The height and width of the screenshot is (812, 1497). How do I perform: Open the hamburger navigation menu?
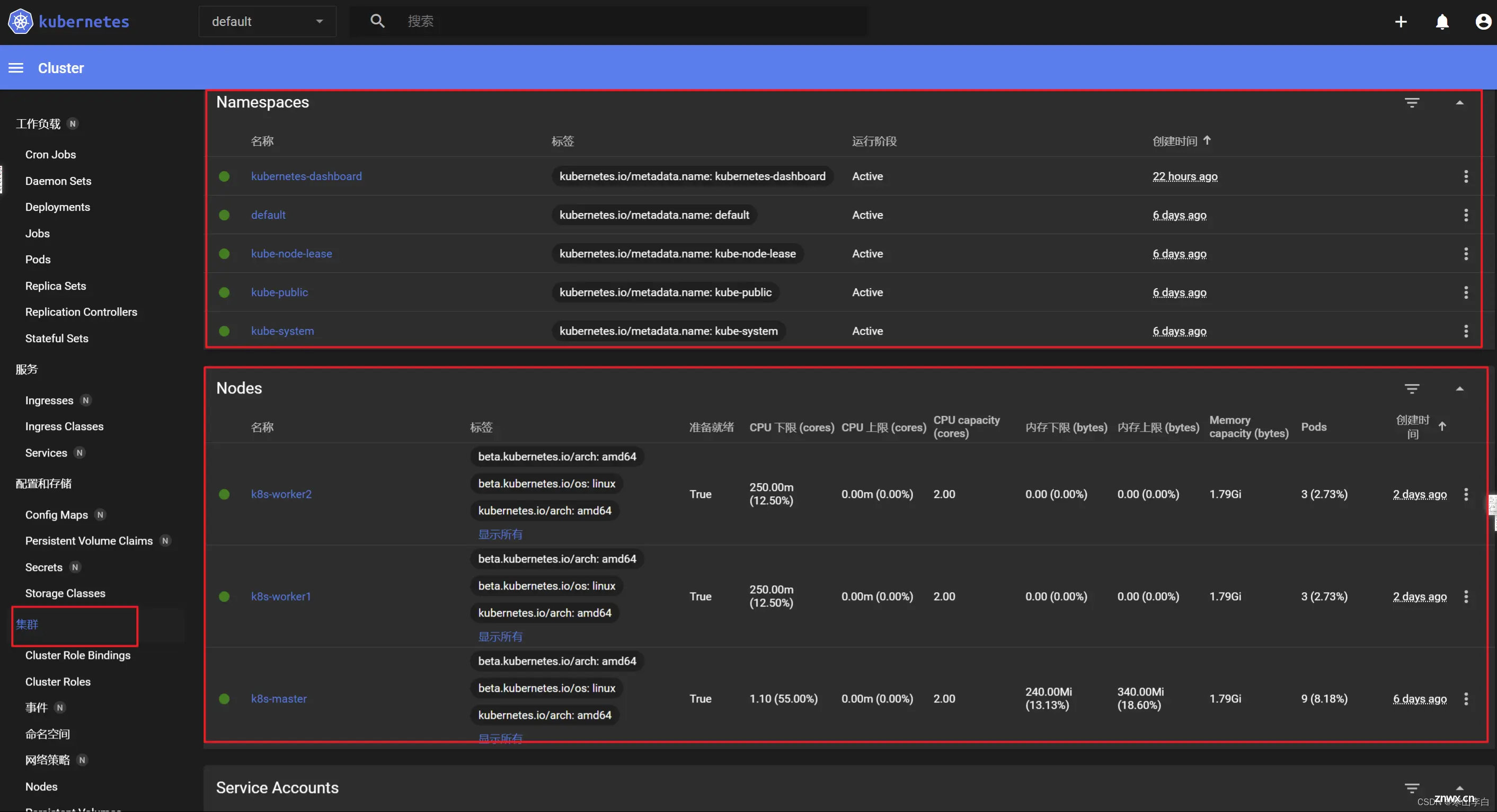click(16, 68)
